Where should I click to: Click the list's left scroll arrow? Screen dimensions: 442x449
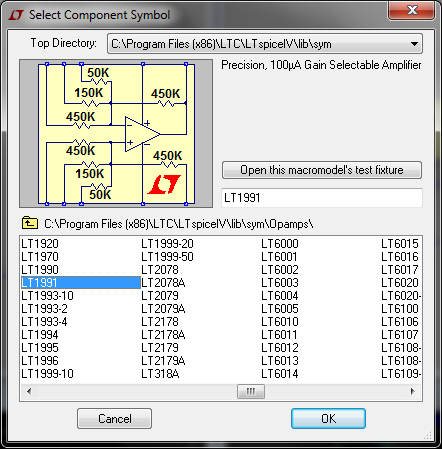pyautogui.click(x=29, y=391)
